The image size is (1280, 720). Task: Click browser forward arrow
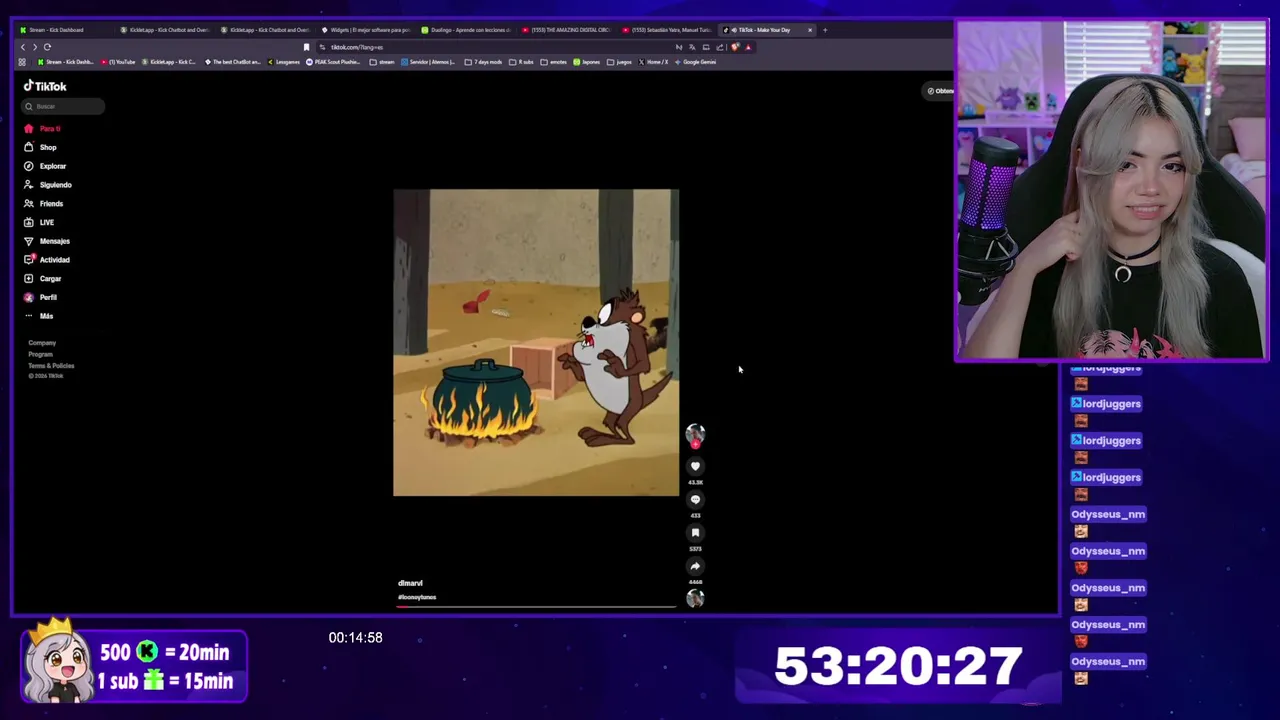click(35, 47)
